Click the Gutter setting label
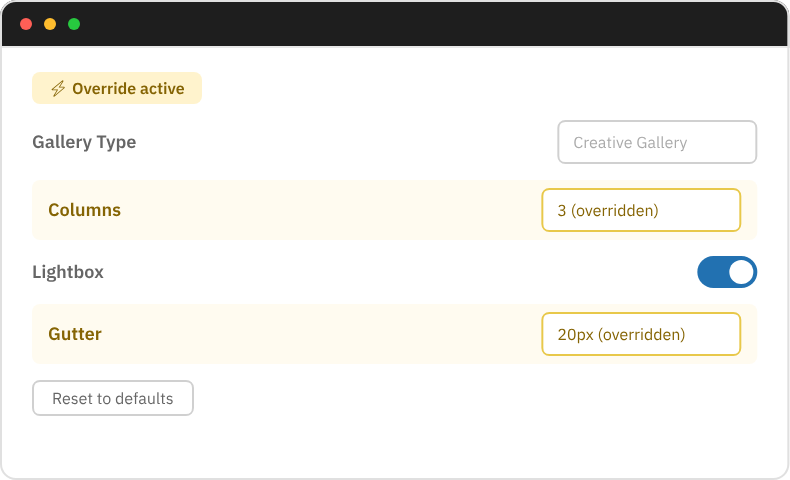The width and height of the screenshot is (790, 480). [75, 334]
